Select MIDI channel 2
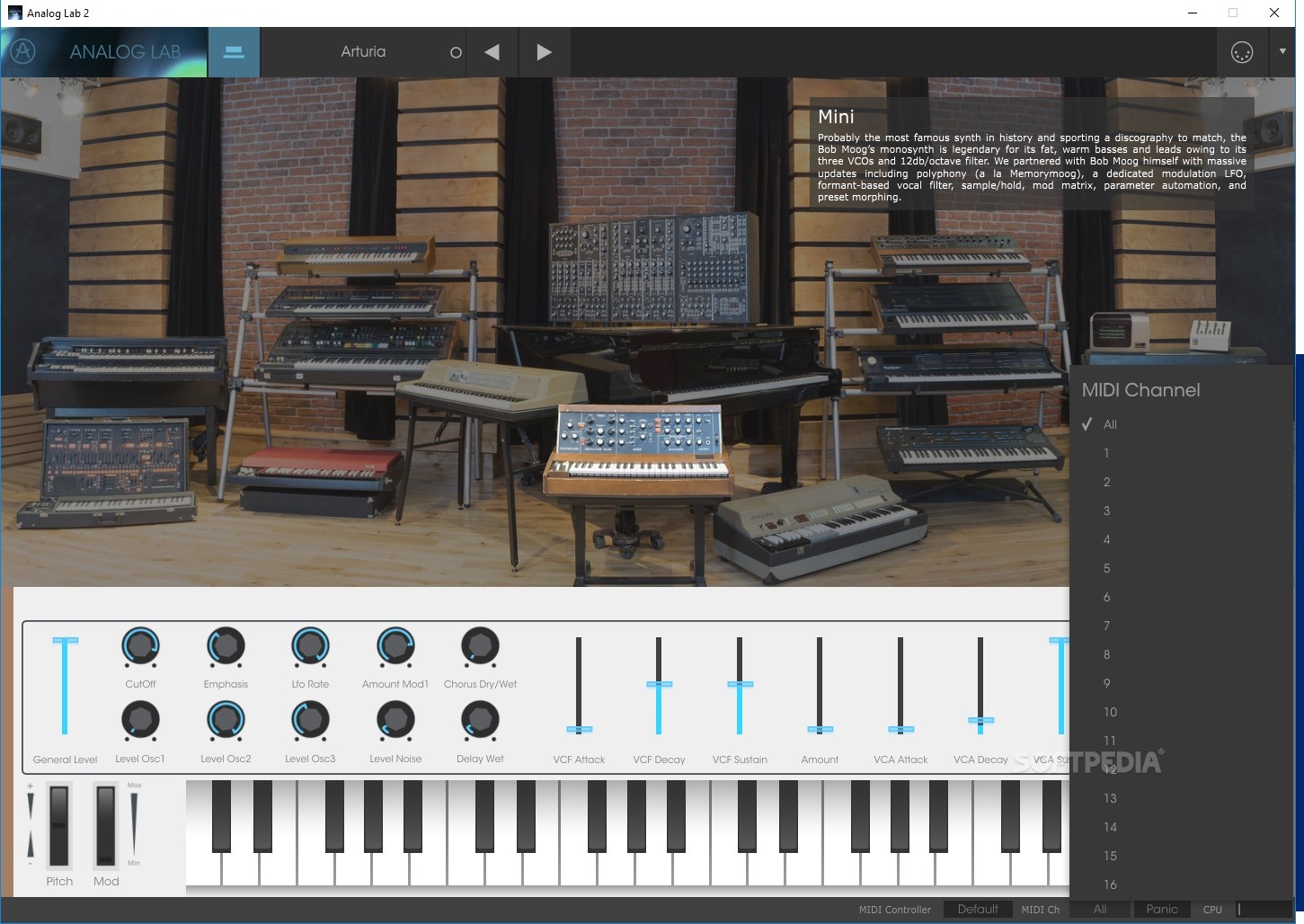This screenshot has height=924, width=1304. 1182,482
